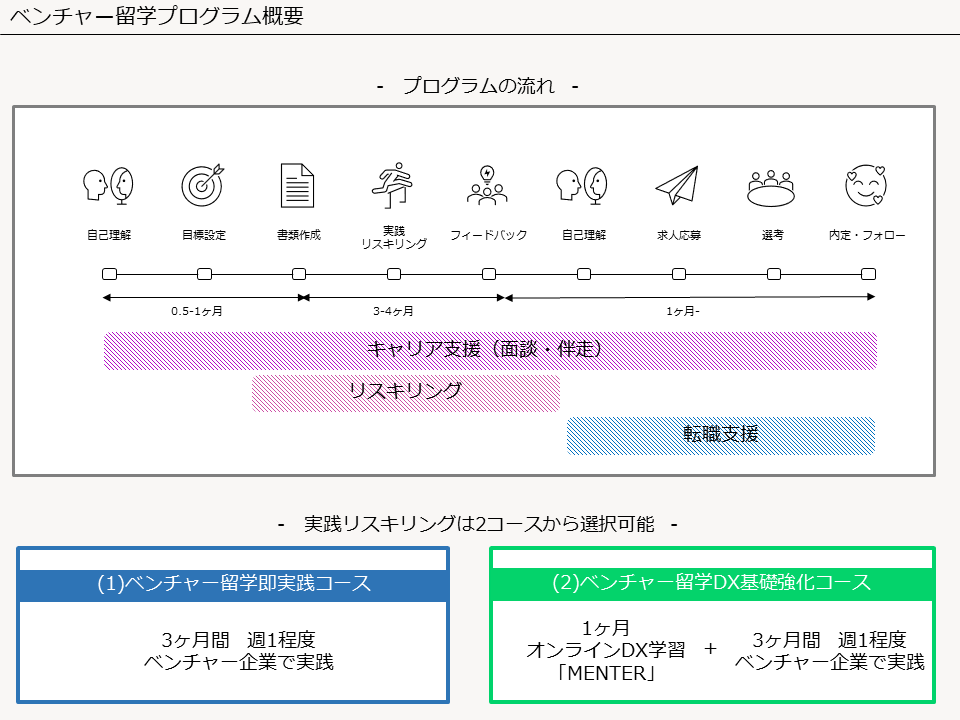This screenshot has width=960, height=720.
Task: Select the green (2)ベンチャー留学DX基礎強化コース header
Action: point(712,583)
